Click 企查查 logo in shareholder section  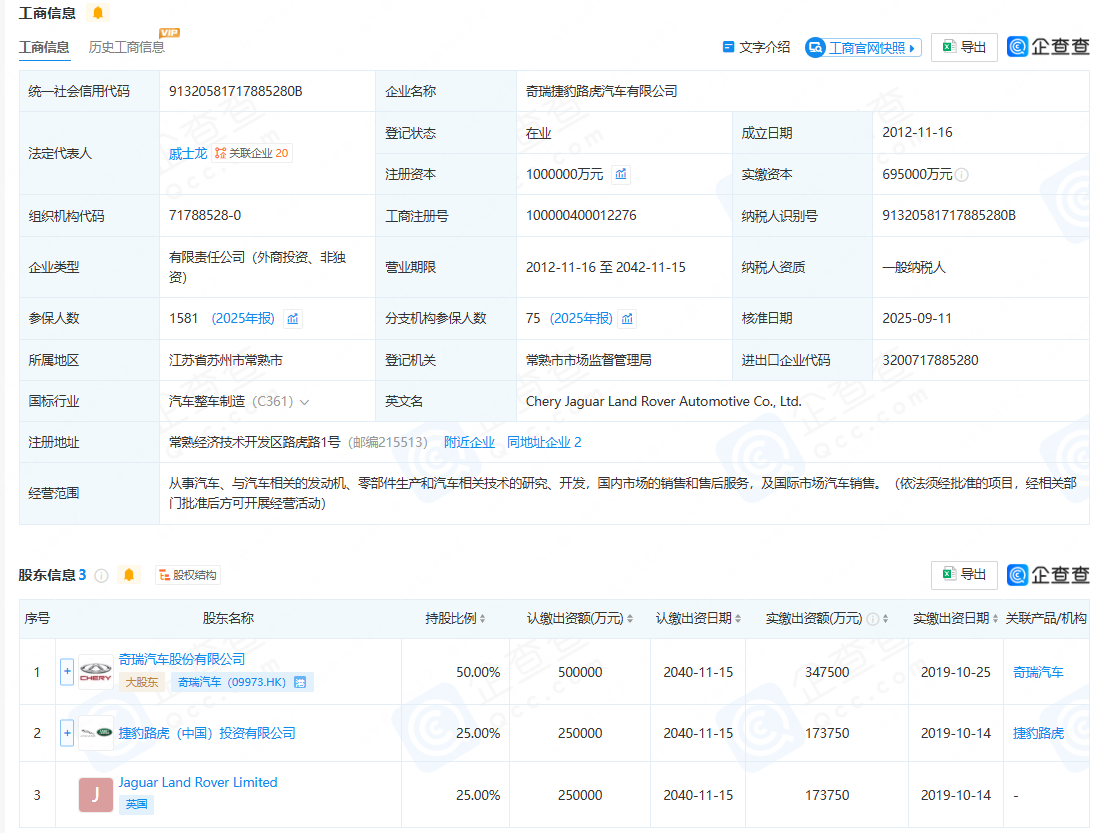(1048, 575)
